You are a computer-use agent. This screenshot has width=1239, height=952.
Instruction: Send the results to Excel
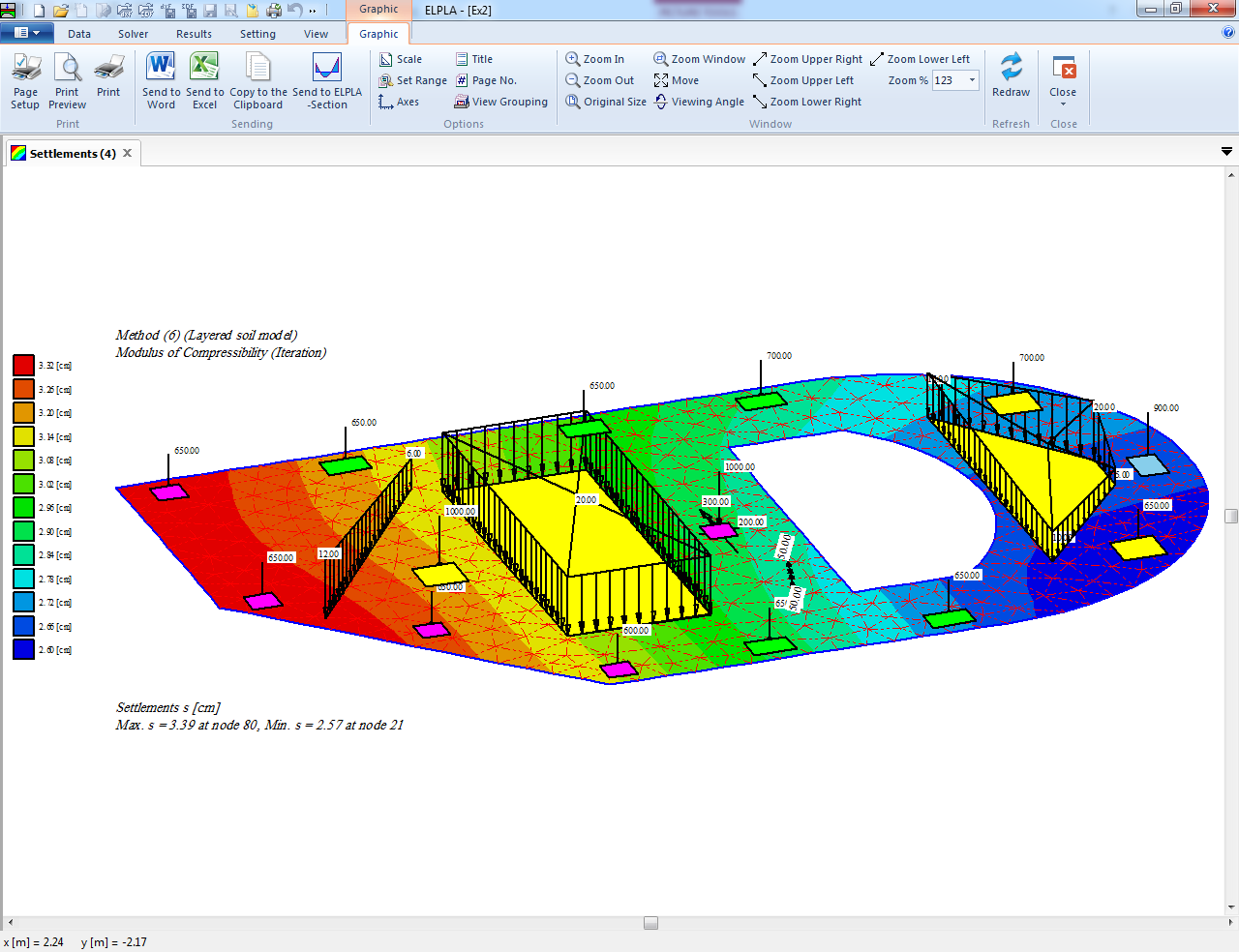coord(204,80)
